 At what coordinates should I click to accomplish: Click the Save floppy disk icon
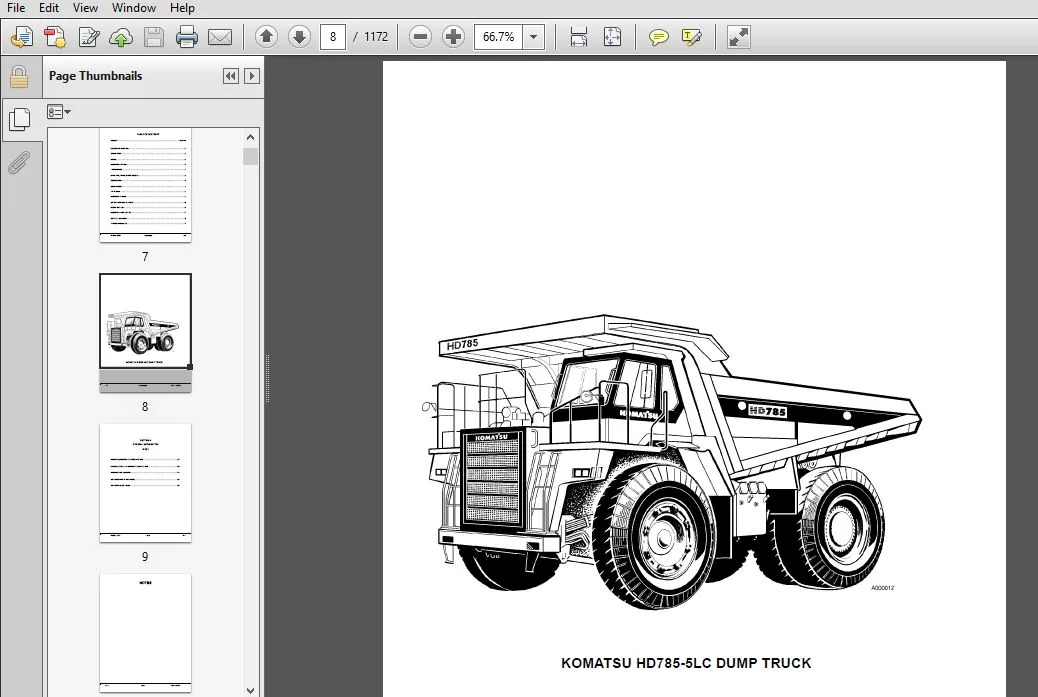pos(154,37)
